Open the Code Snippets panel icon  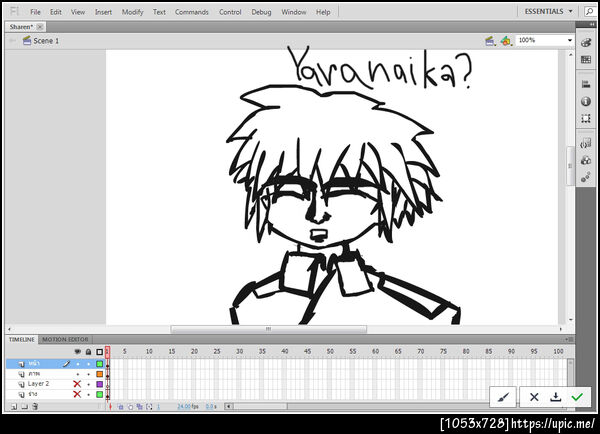pyautogui.click(x=586, y=144)
